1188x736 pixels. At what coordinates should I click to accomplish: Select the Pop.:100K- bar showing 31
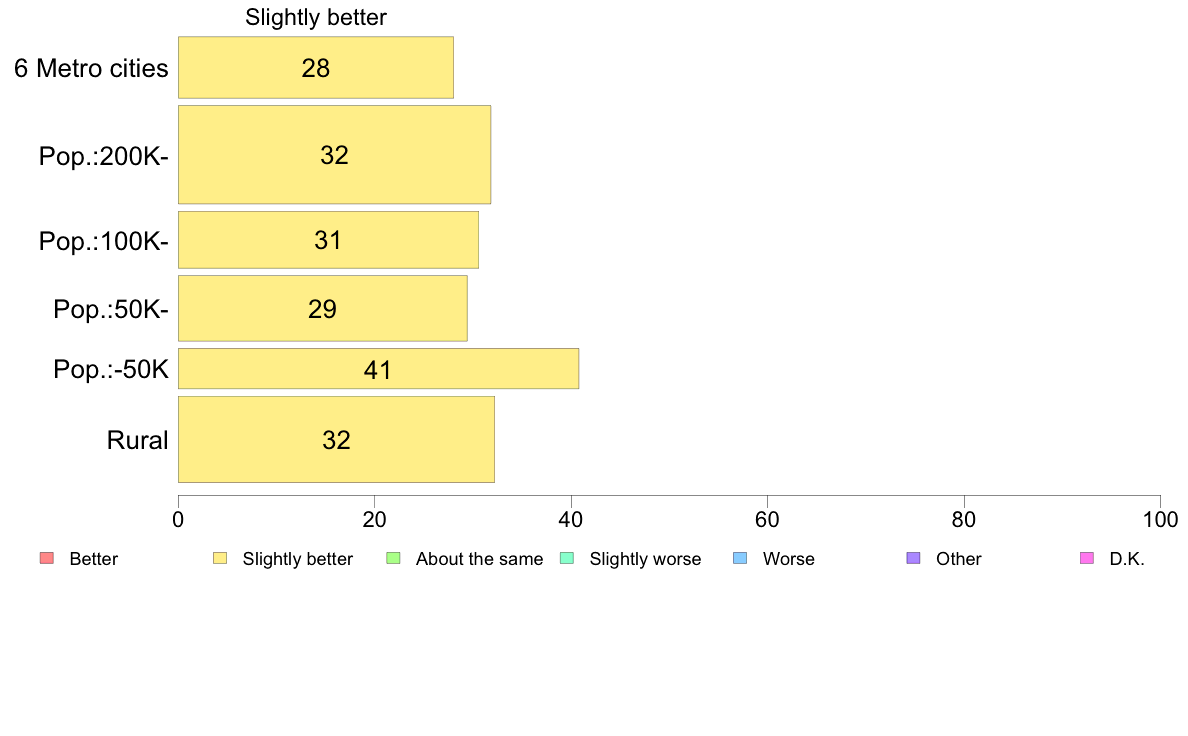point(329,240)
